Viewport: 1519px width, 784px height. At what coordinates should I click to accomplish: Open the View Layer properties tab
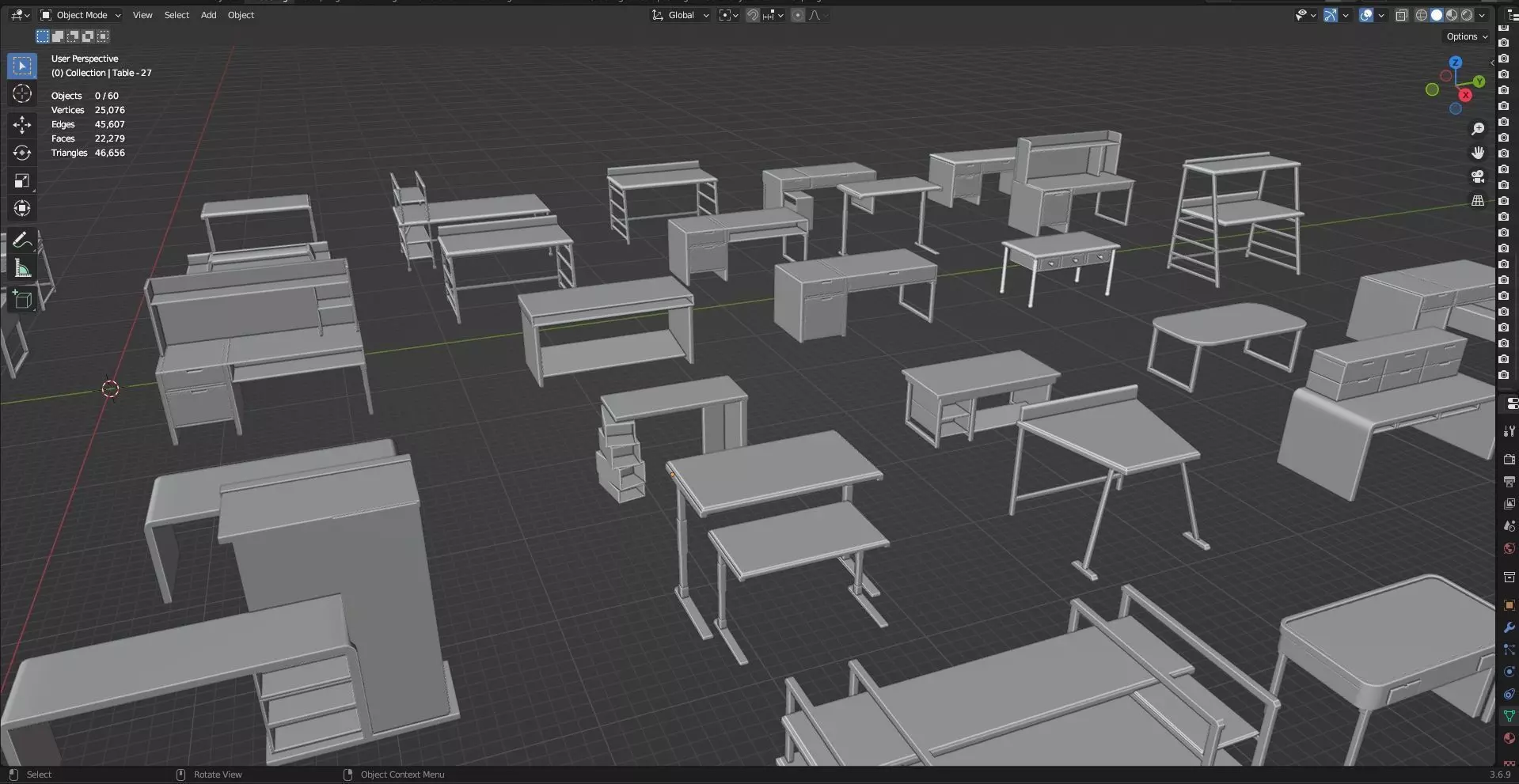pyautogui.click(x=1509, y=504)
